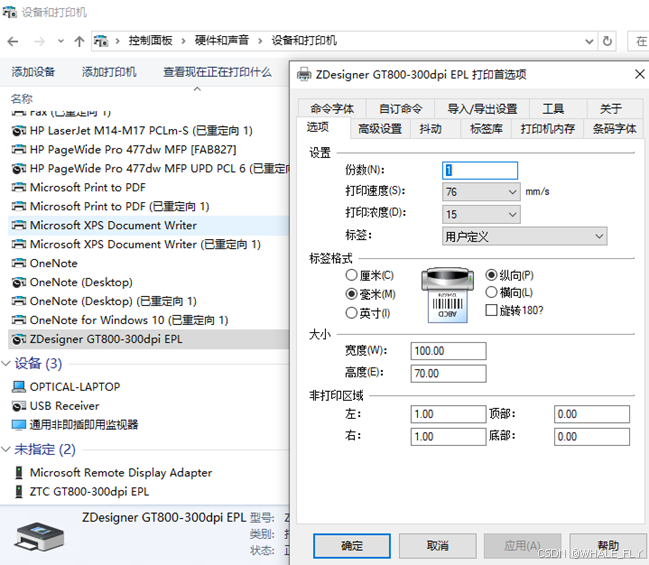Switch to the 自订命令 tab
Image resolution: width=649 pixels, height=565 pixels.
(401, 109)
